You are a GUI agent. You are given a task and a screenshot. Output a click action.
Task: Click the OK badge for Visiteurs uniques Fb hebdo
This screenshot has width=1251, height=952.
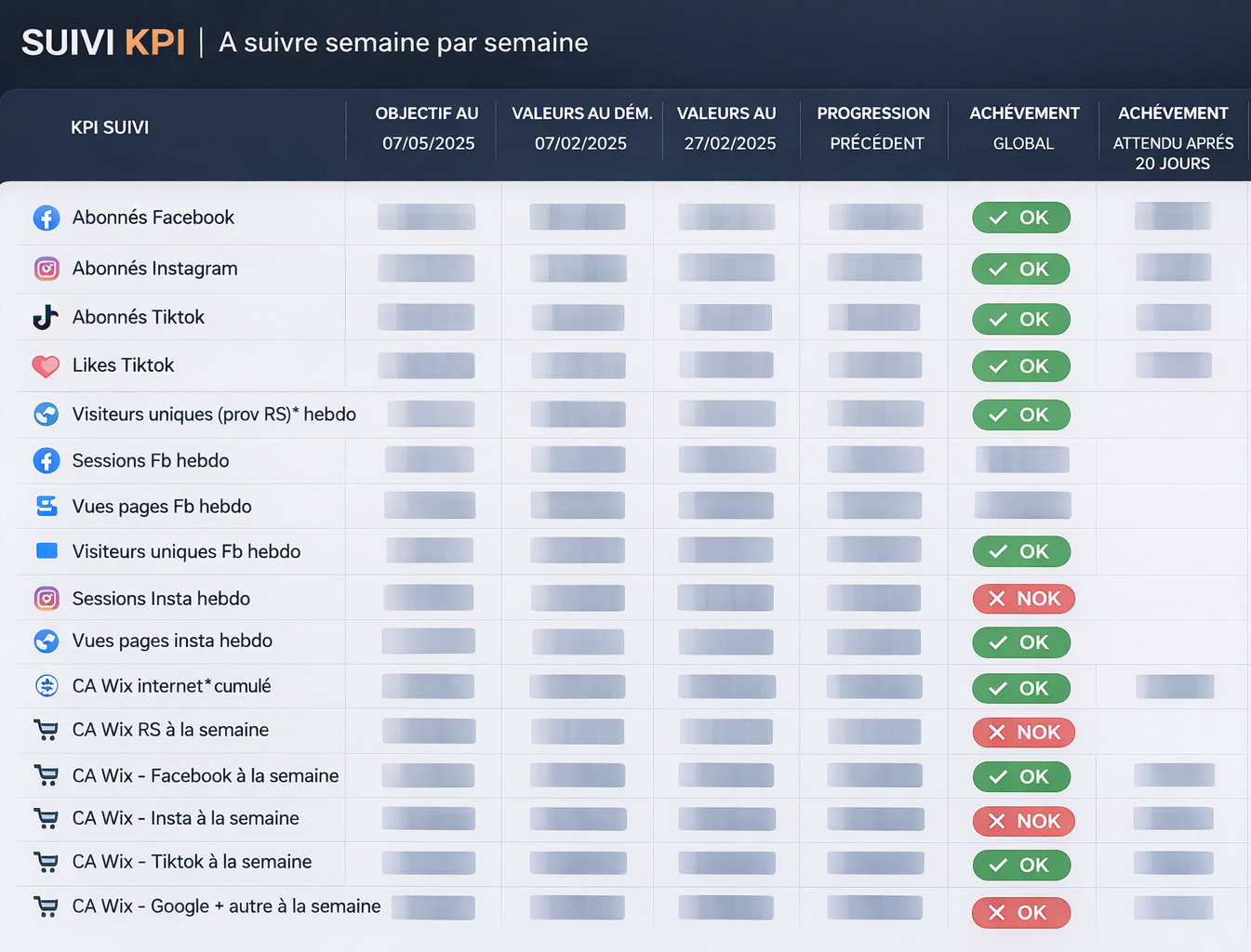[1021, 551]
